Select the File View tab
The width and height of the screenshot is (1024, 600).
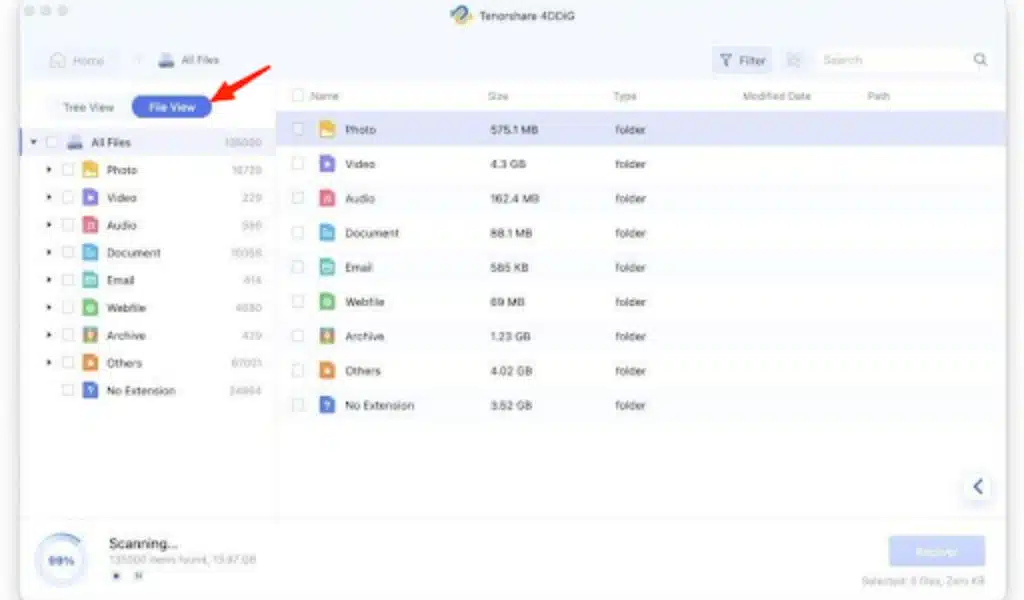tap(170, 106)
